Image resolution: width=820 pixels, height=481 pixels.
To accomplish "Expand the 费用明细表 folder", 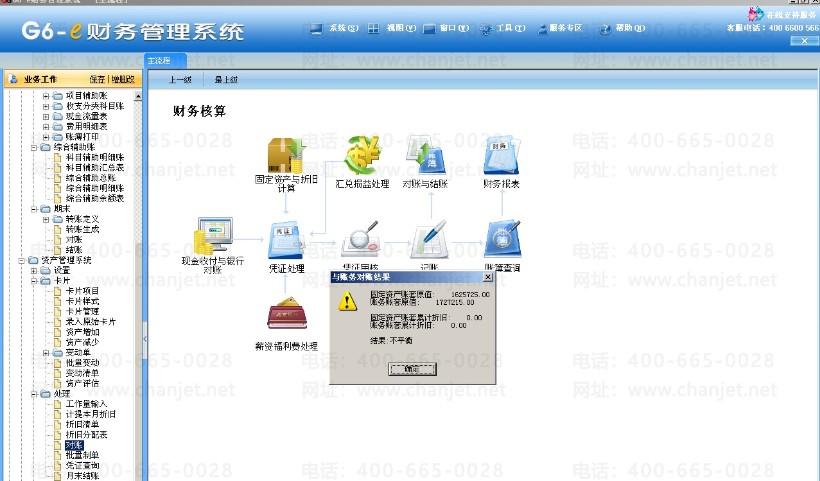I will 46,127.
